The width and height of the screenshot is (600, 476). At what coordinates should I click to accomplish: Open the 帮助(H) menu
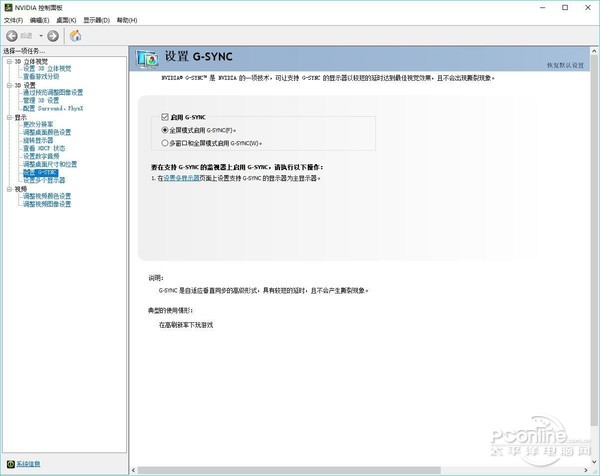pos(127,20)
